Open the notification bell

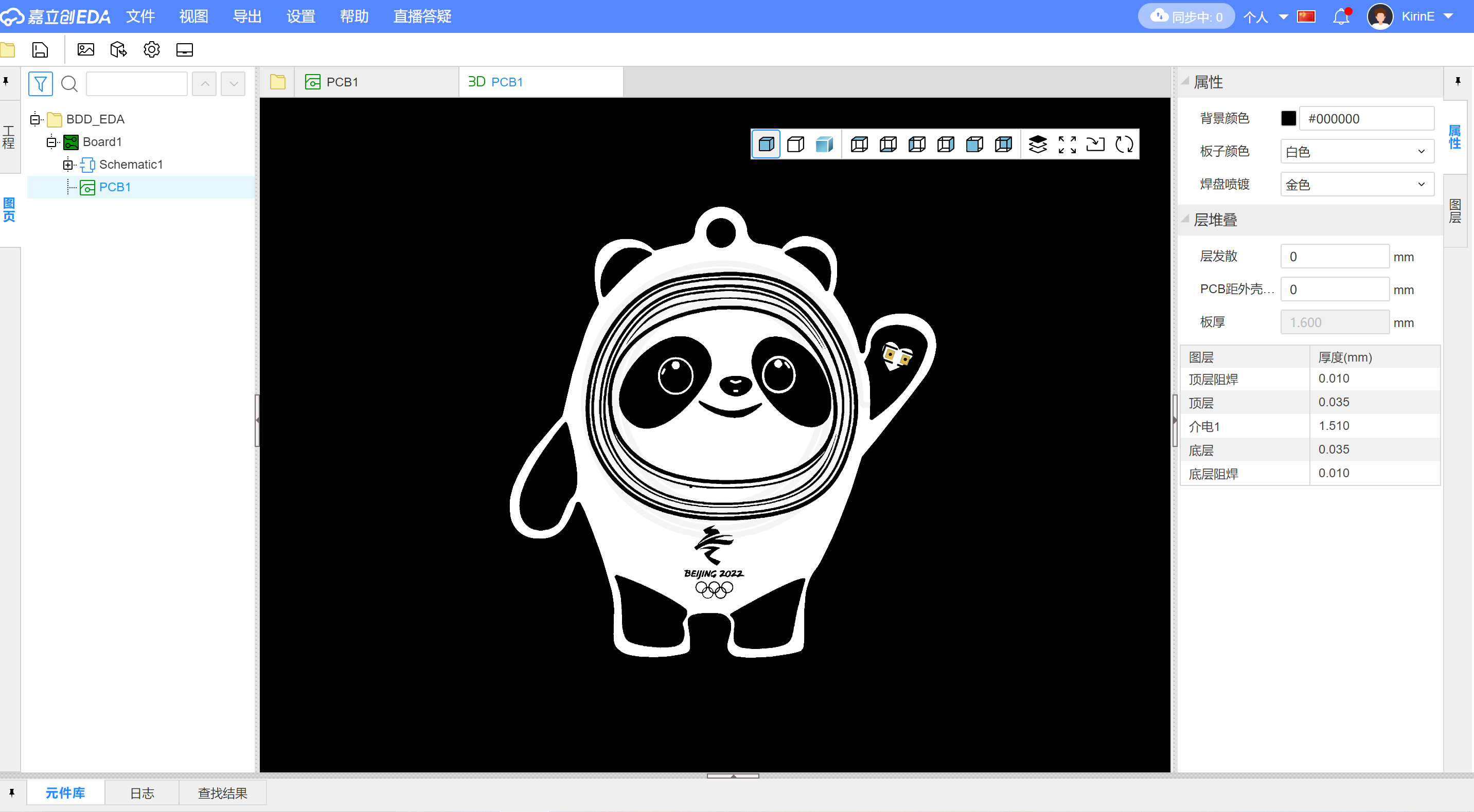[1341, 16]
